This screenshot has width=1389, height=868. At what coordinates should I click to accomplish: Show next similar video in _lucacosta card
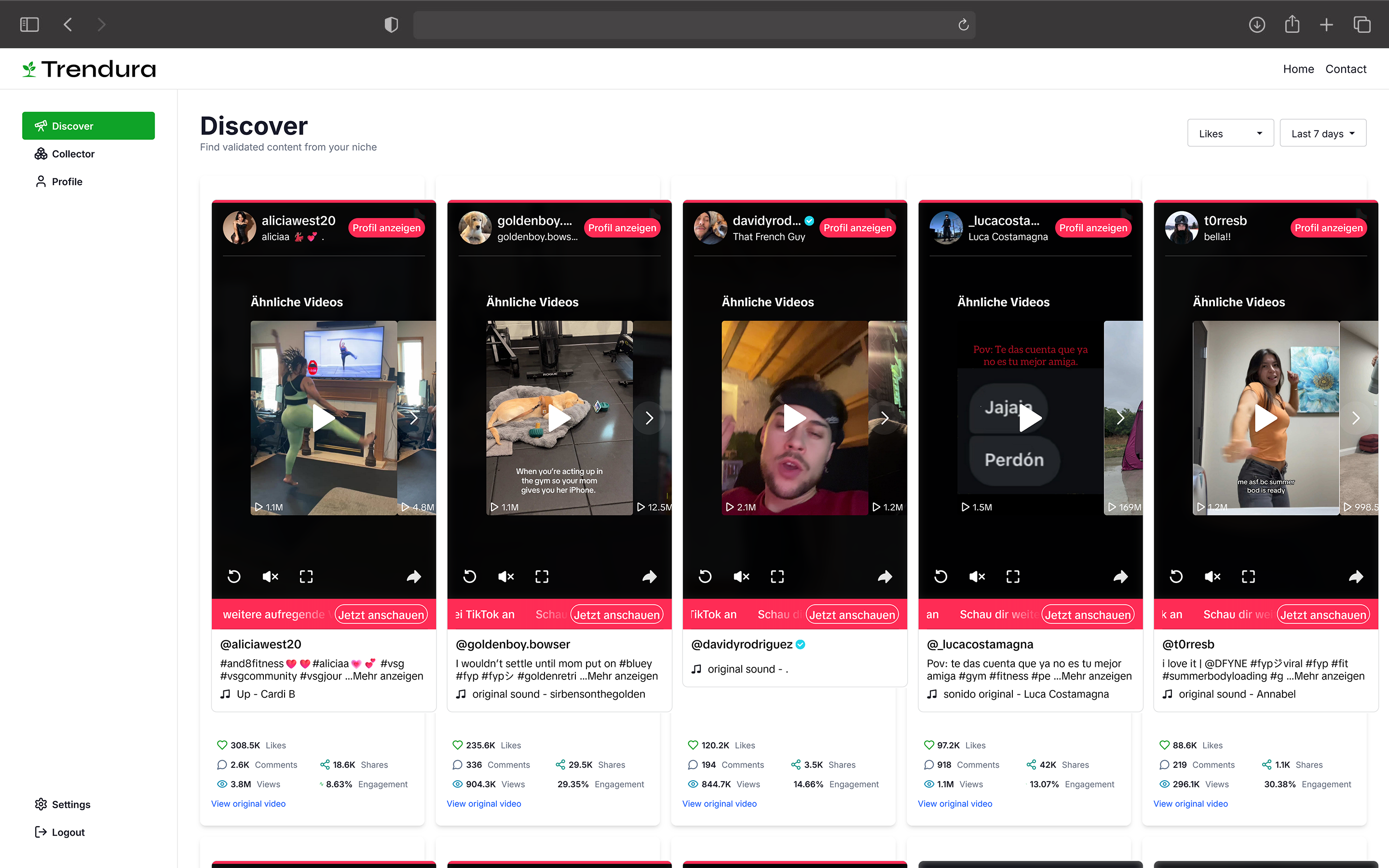[x=1120, y=418]
